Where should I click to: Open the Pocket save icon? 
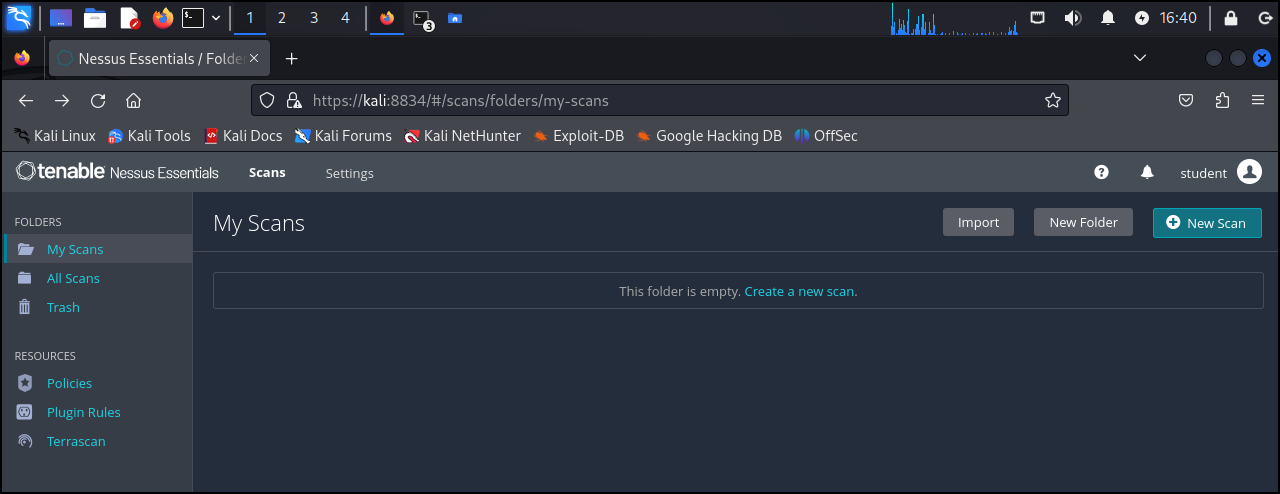click(x=1186, y=100)
